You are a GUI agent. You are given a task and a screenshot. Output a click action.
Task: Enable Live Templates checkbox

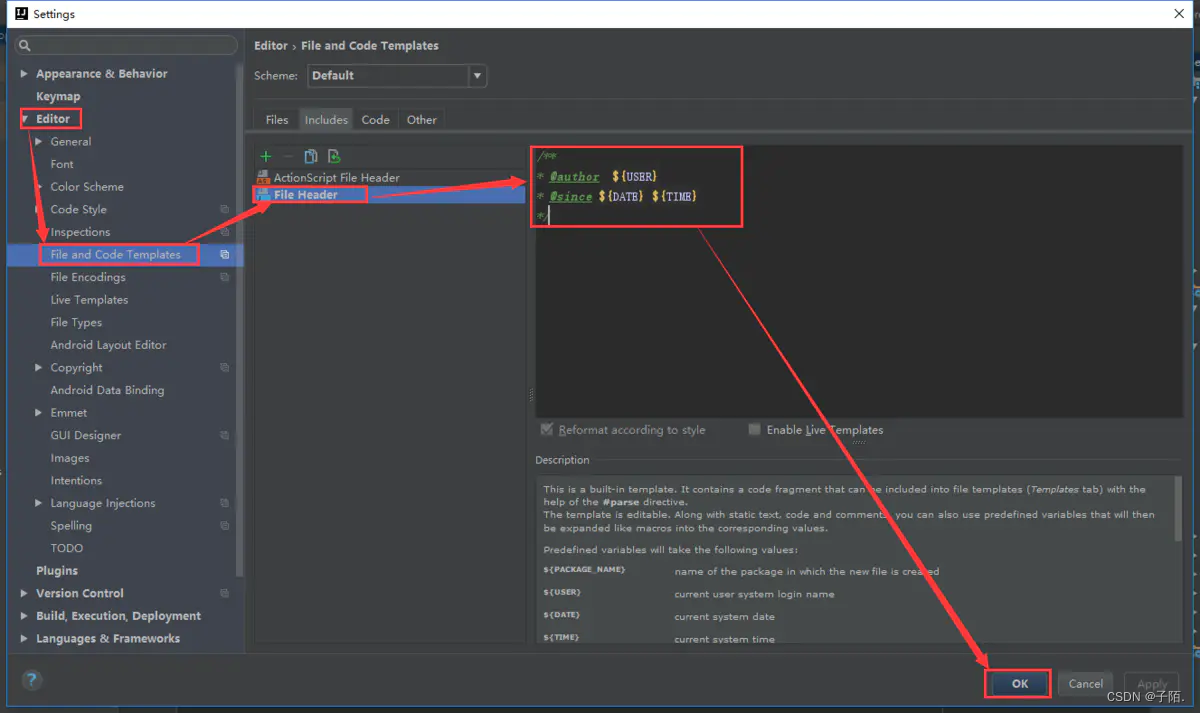pyautogui.click(x=755, y=429)
